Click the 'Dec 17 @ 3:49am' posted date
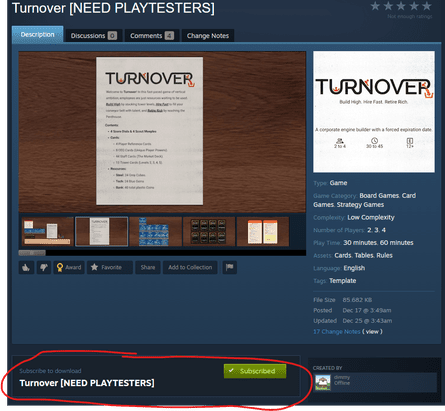The width and height of the screenshot is (445, 411). pos(367,310)
